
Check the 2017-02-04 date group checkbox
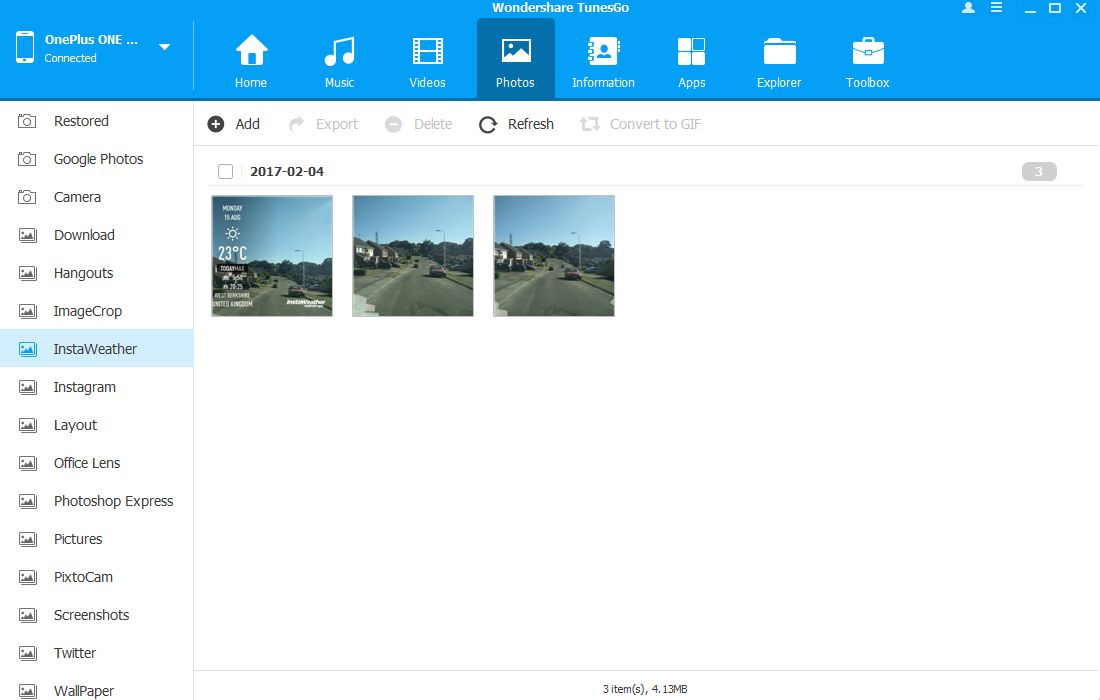226,171
